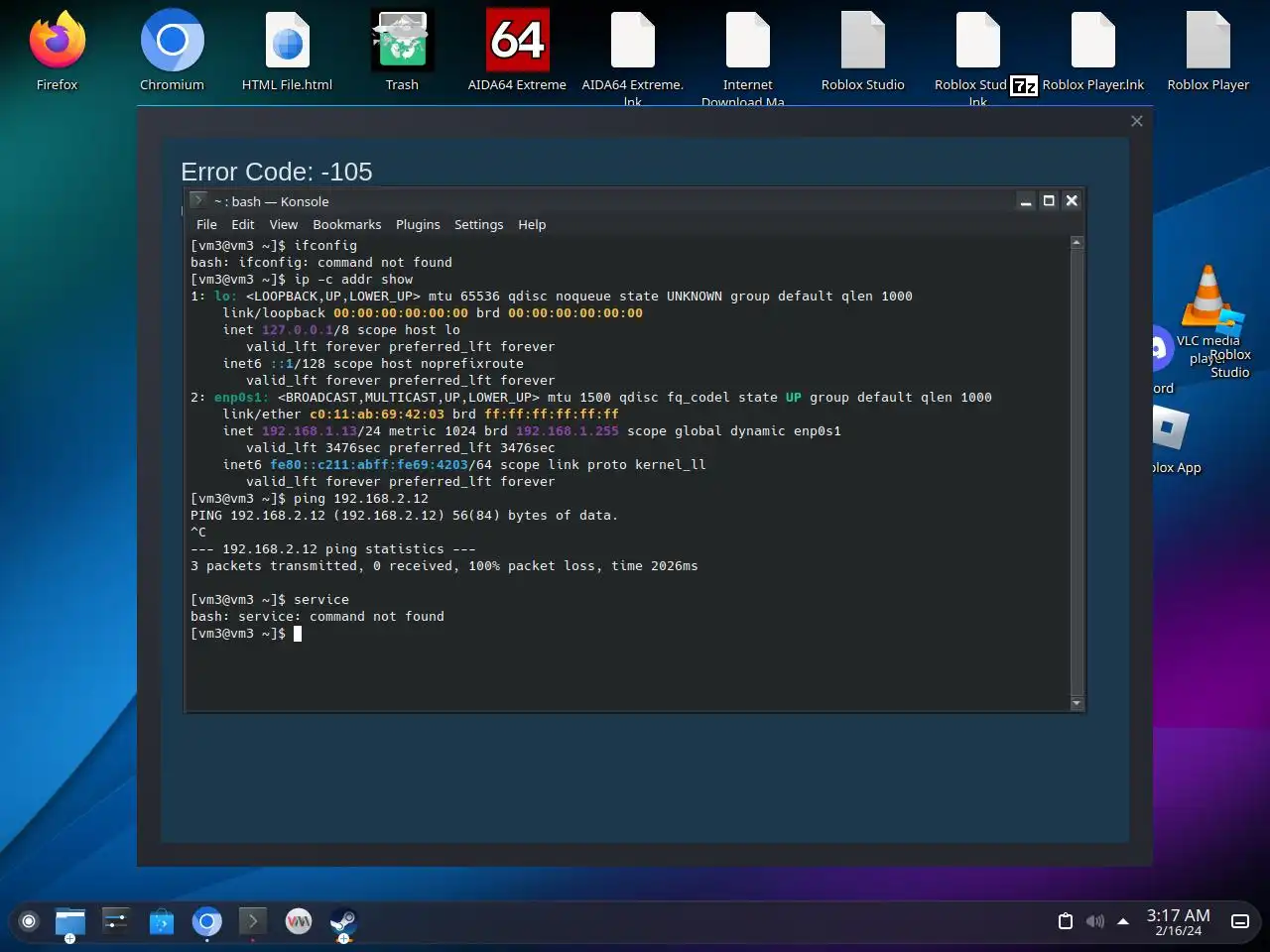The image size is (1270, 952).
Task: Open the volume control tray icon
Action: (x=1094, y=921)
